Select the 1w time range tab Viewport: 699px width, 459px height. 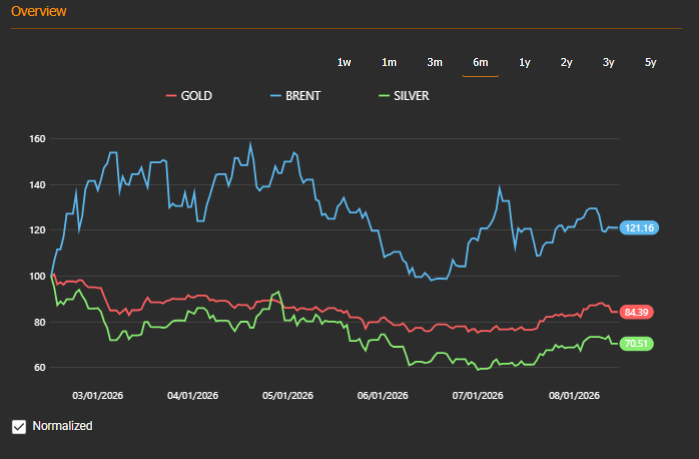click(344, 62)
